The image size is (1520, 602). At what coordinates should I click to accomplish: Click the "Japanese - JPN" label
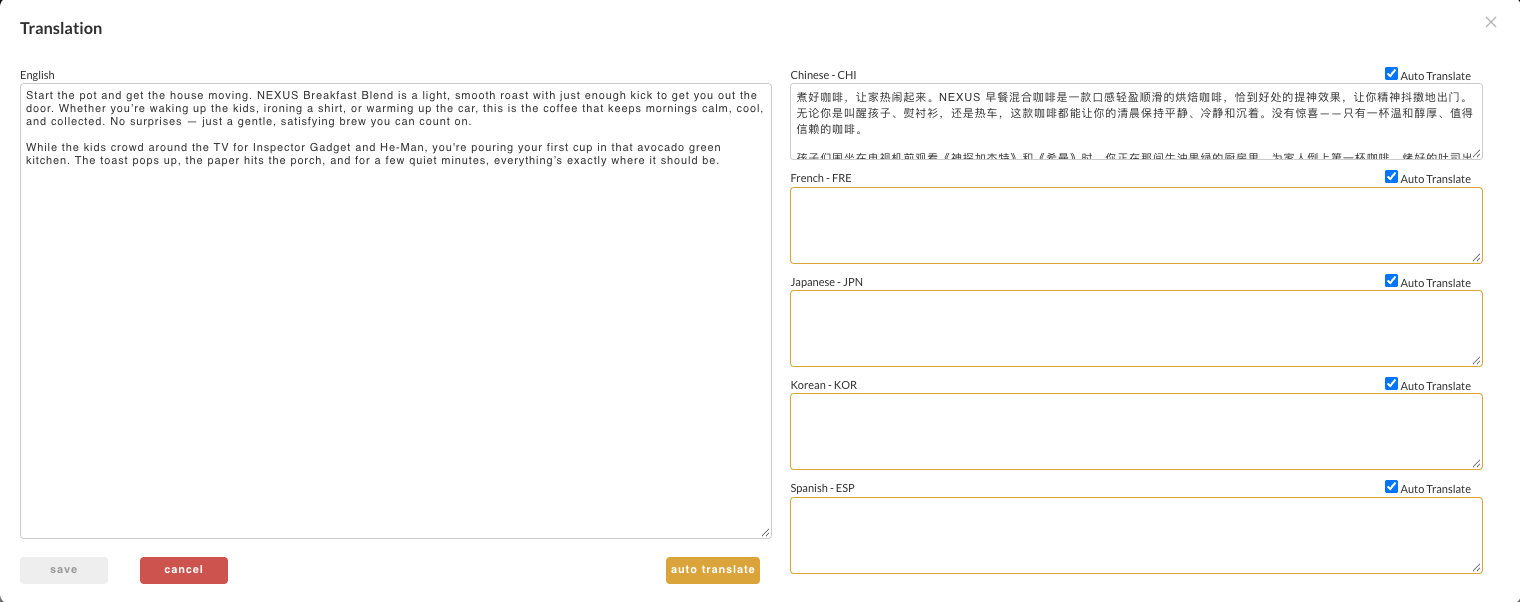click(826, 282)
